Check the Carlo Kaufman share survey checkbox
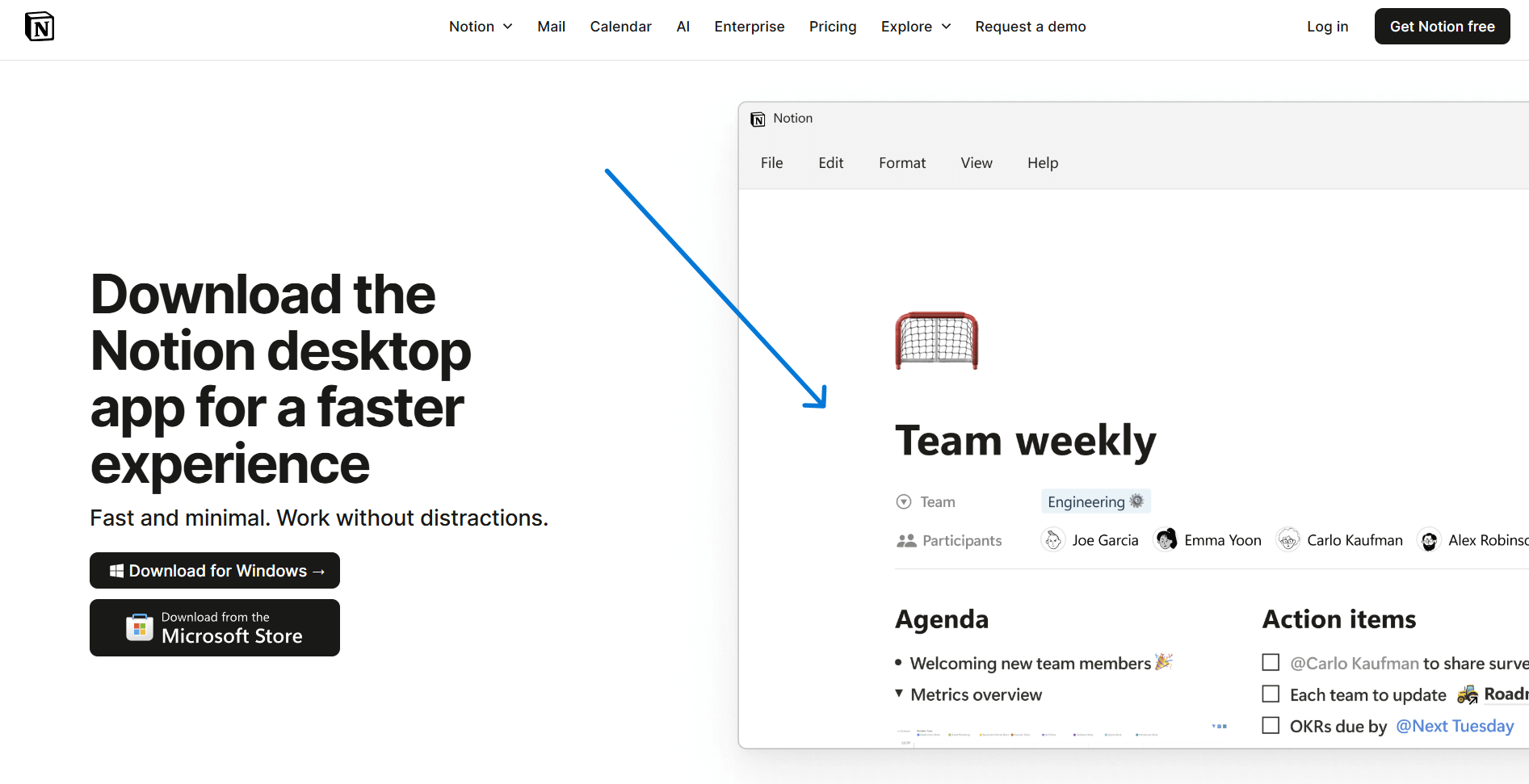Screen dimensions: 1529x784 1271,663
